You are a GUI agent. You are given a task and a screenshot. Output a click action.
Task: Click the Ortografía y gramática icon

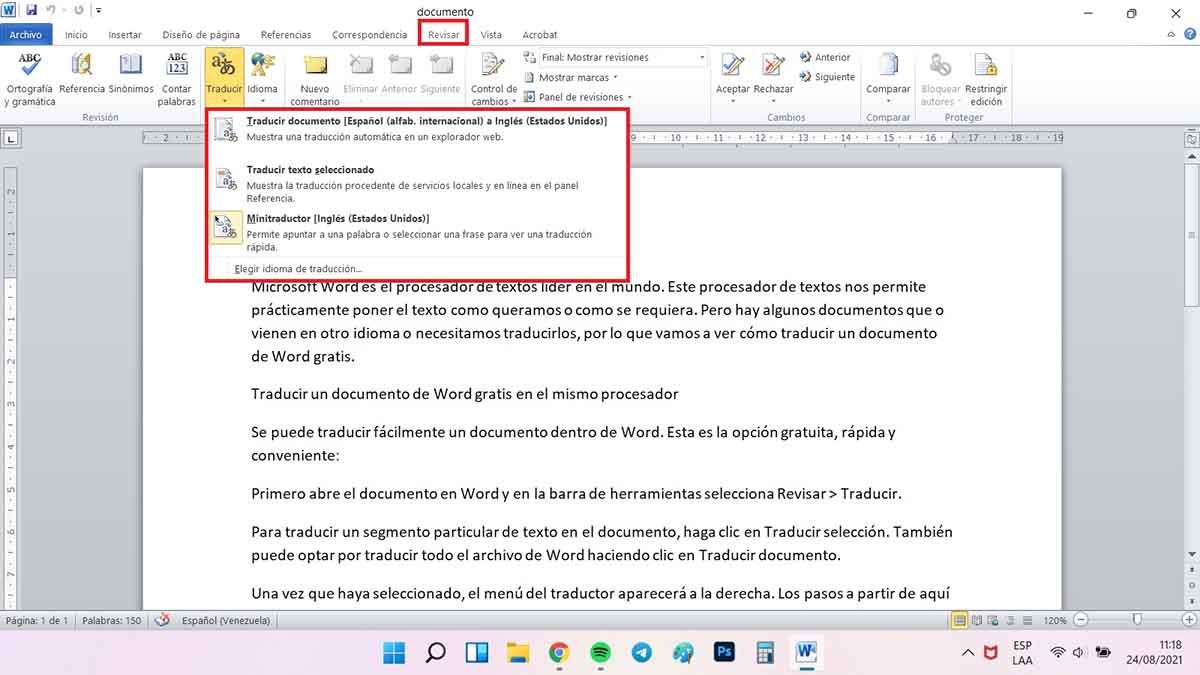[30, 65]
